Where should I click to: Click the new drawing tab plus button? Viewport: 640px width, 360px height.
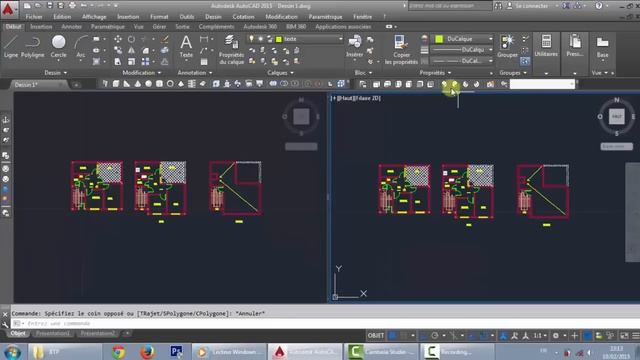[x=76, y=85]
